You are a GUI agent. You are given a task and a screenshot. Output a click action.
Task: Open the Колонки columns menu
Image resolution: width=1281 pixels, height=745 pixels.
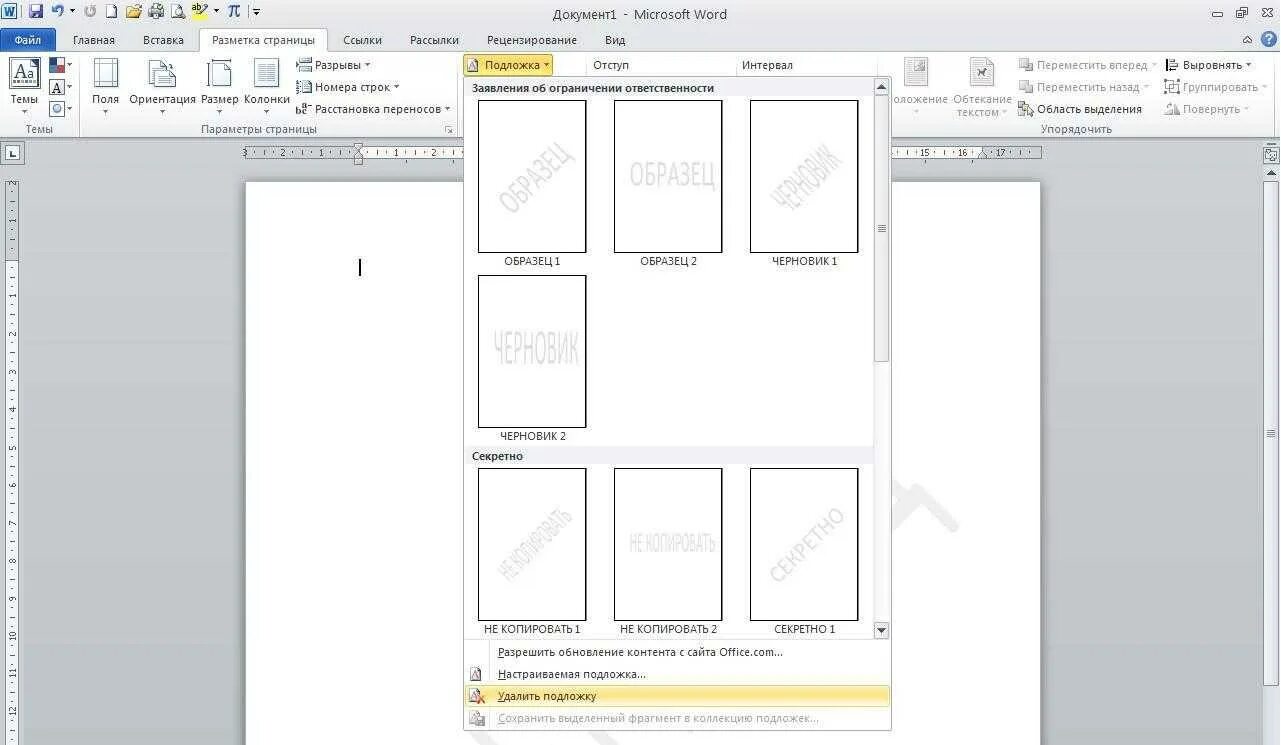click(267, 86)
